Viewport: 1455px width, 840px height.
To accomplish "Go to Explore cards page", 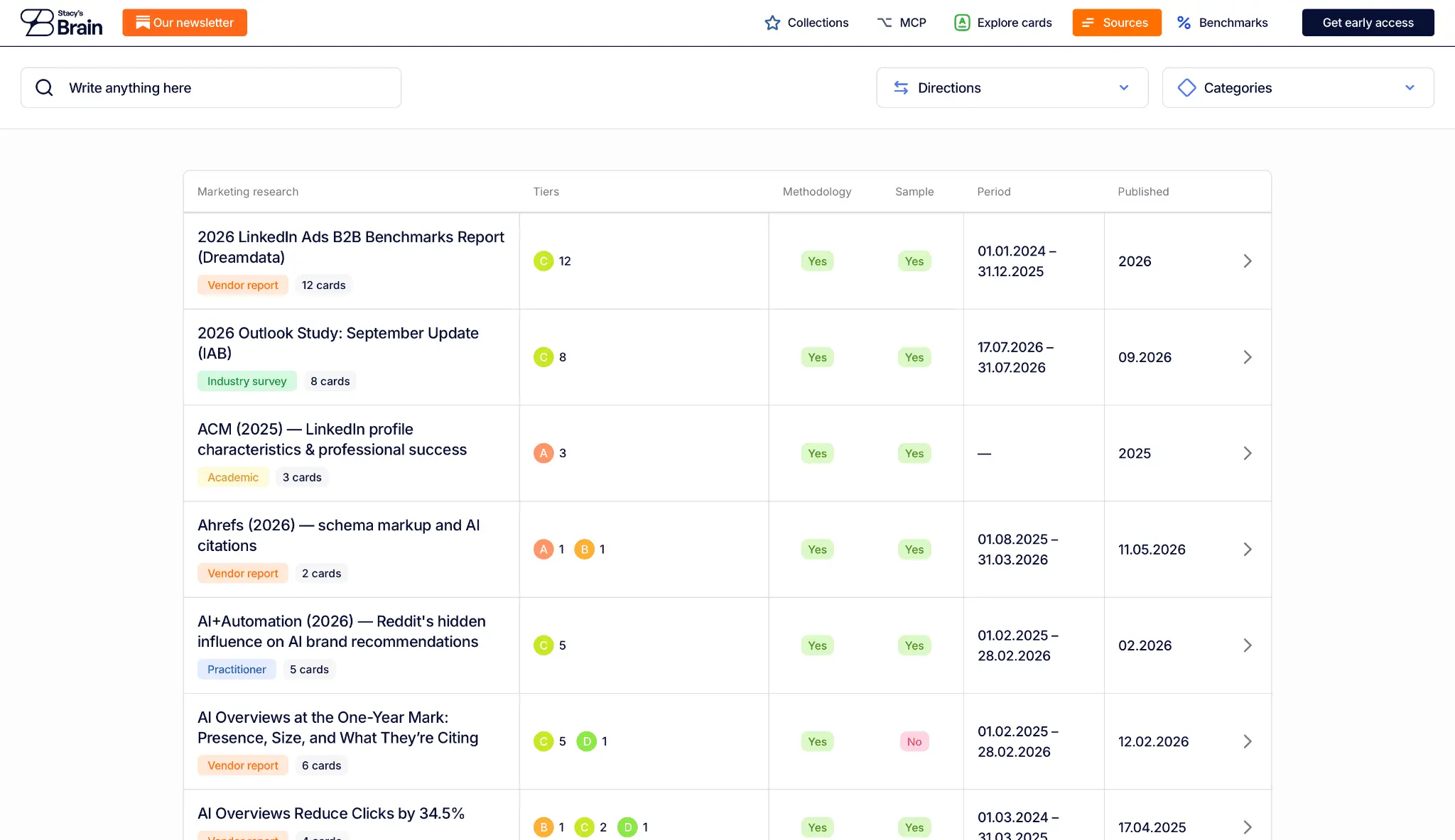I will pyautogui.click(x=1003, y=23).
